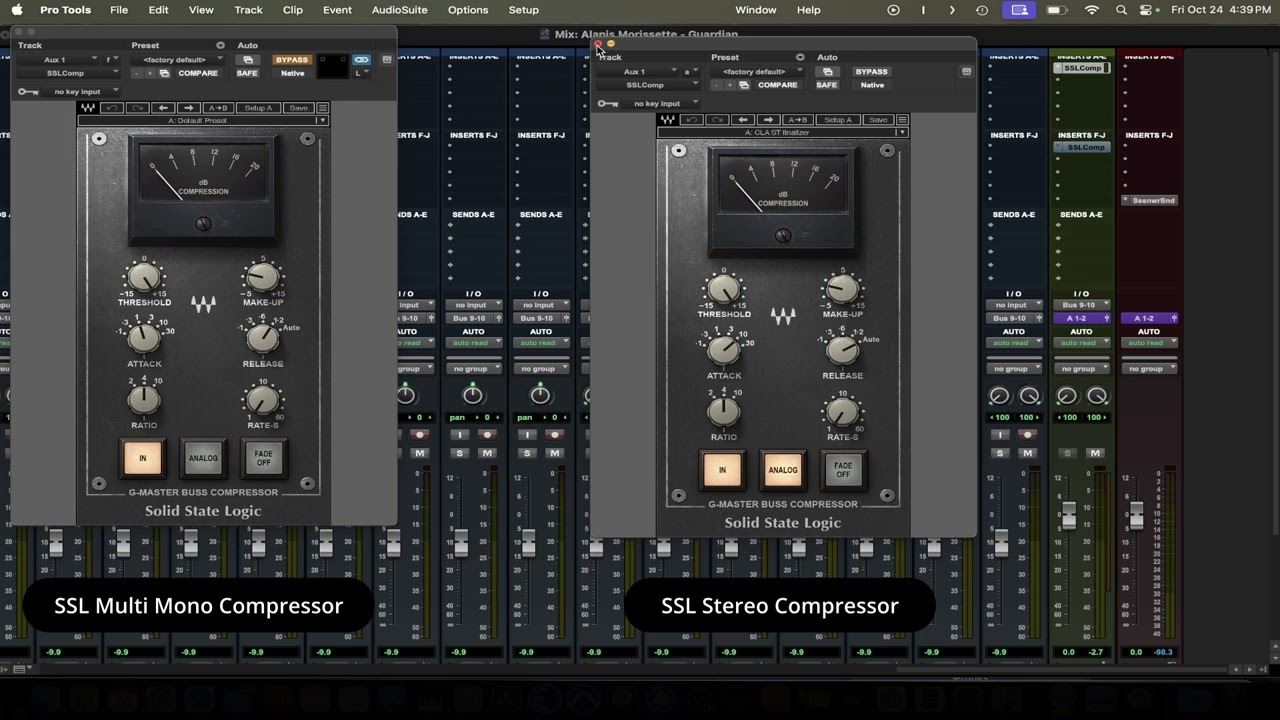1280x720 pixels.
Task: Open the no key input dropdown in right plugin
Action: (660, 104)
